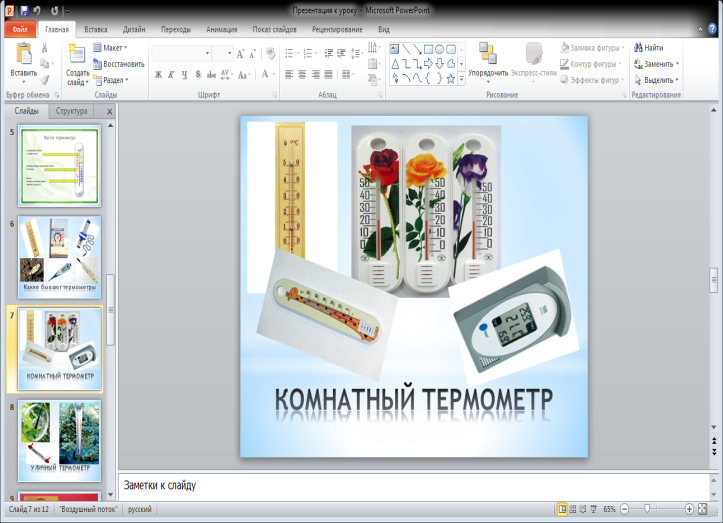Click the Reset (Восстановить) button
This screenshot has width=723, height=523.
(x=118, y=64)
